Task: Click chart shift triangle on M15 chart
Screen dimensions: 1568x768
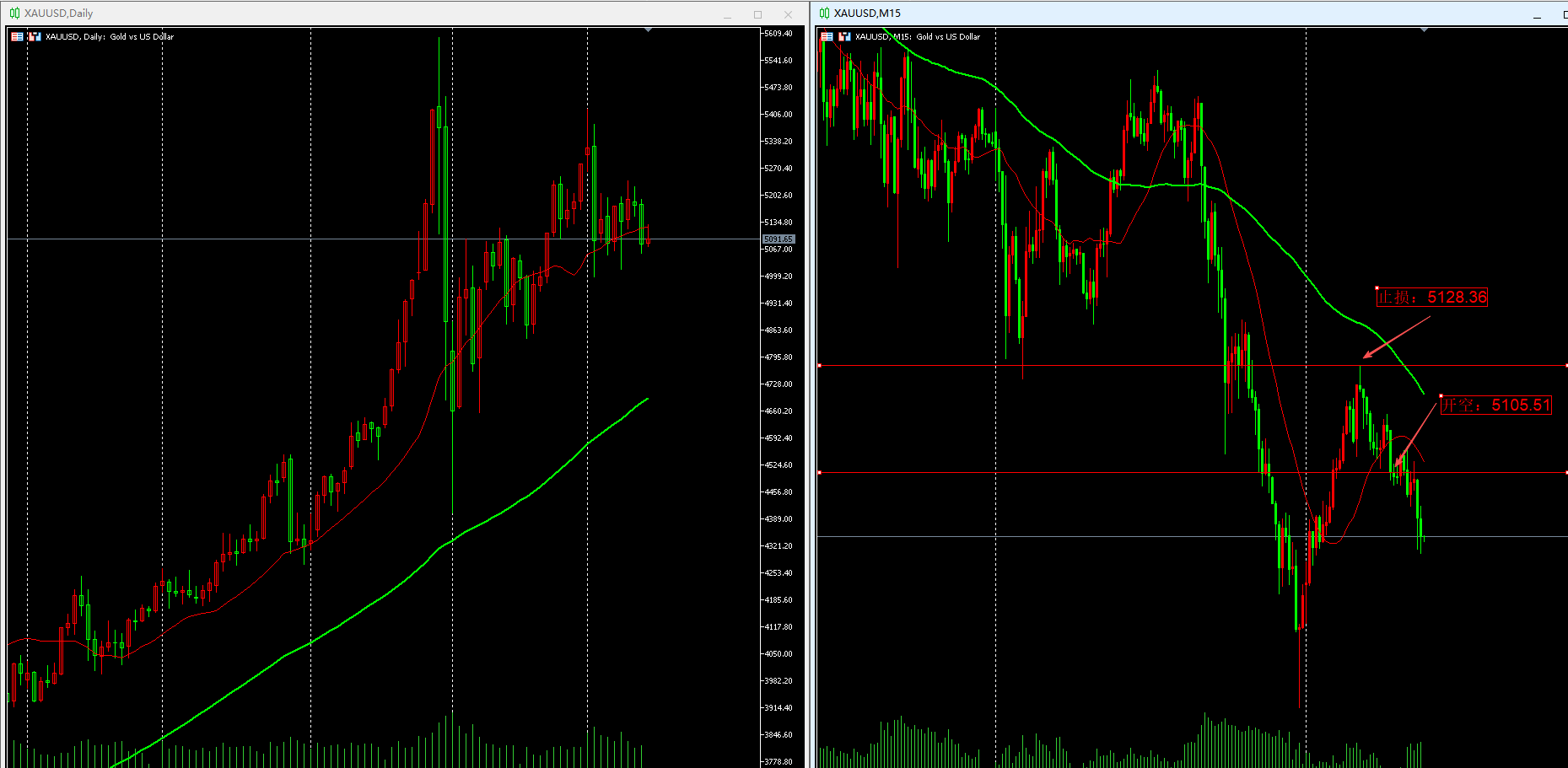Action: point(1424,30)
